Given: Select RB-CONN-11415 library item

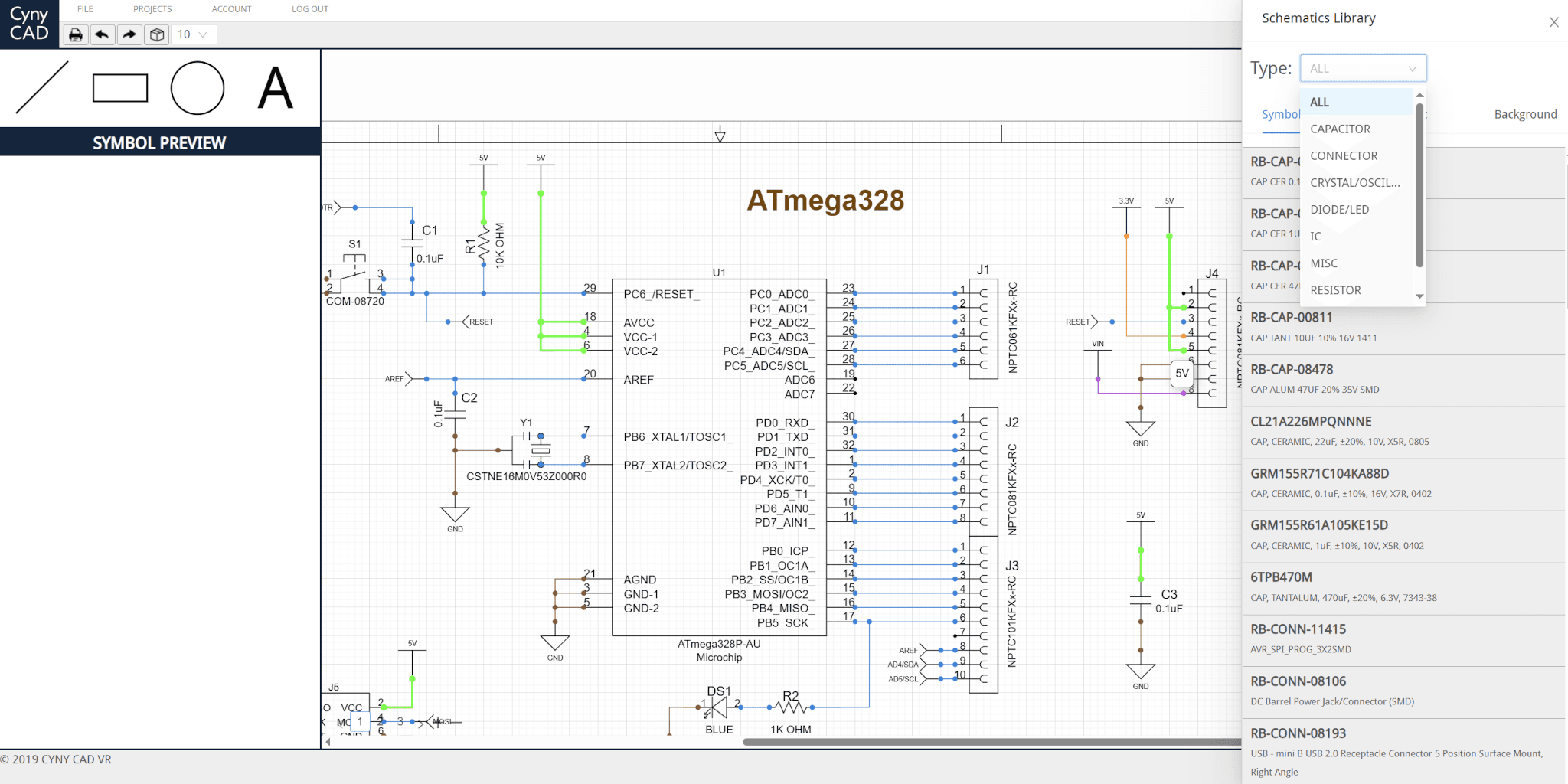Looking at the screenshot, I should coord(1404,640).
